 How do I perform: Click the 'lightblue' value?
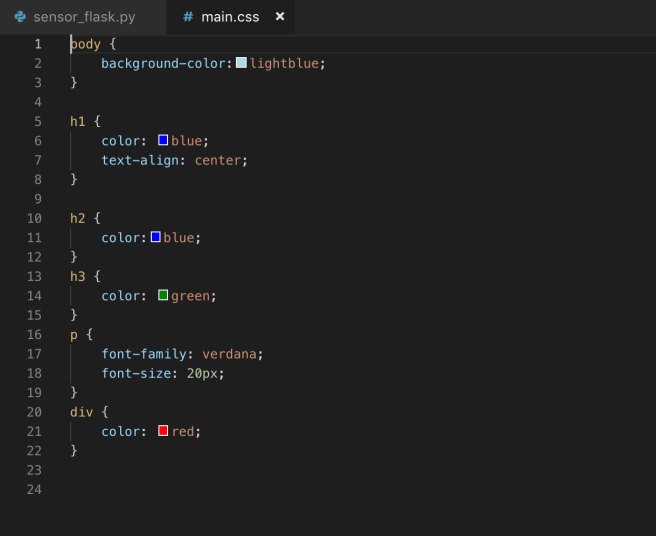coord(284,64)
